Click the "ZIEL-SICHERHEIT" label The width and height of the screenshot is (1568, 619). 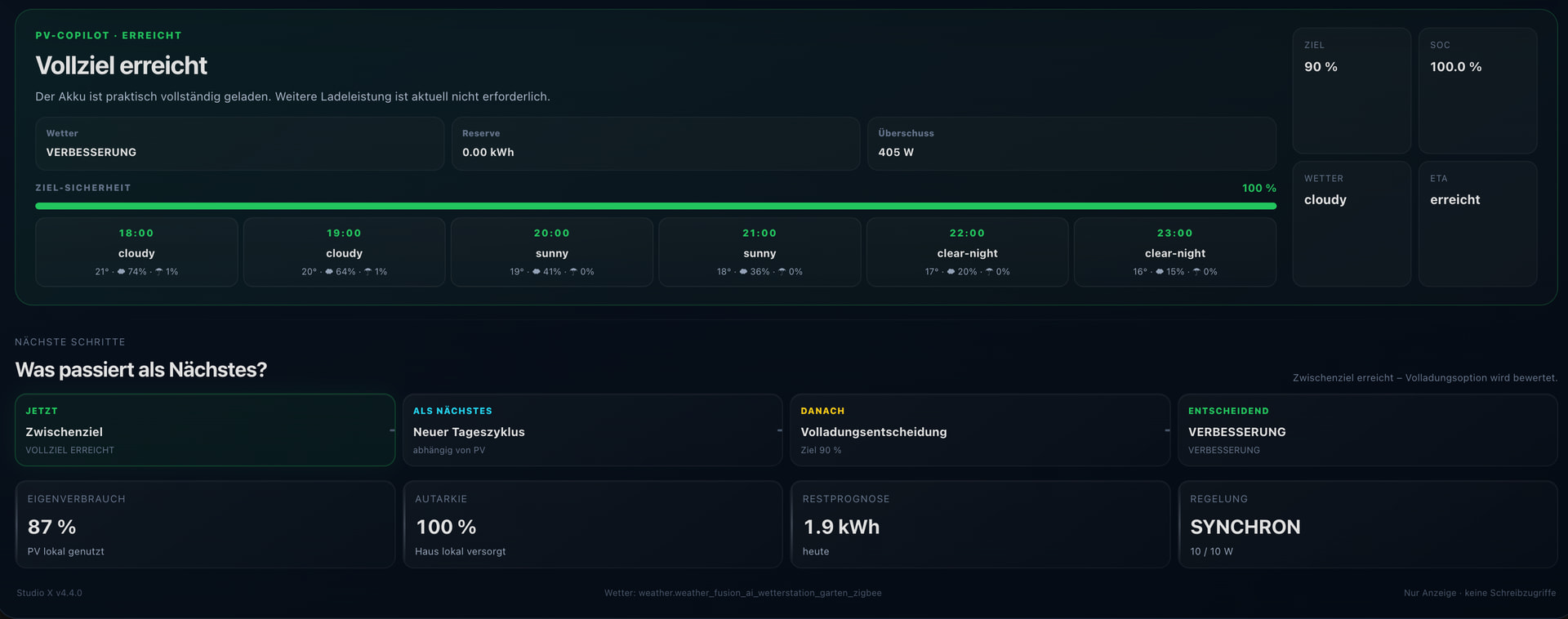82,188
